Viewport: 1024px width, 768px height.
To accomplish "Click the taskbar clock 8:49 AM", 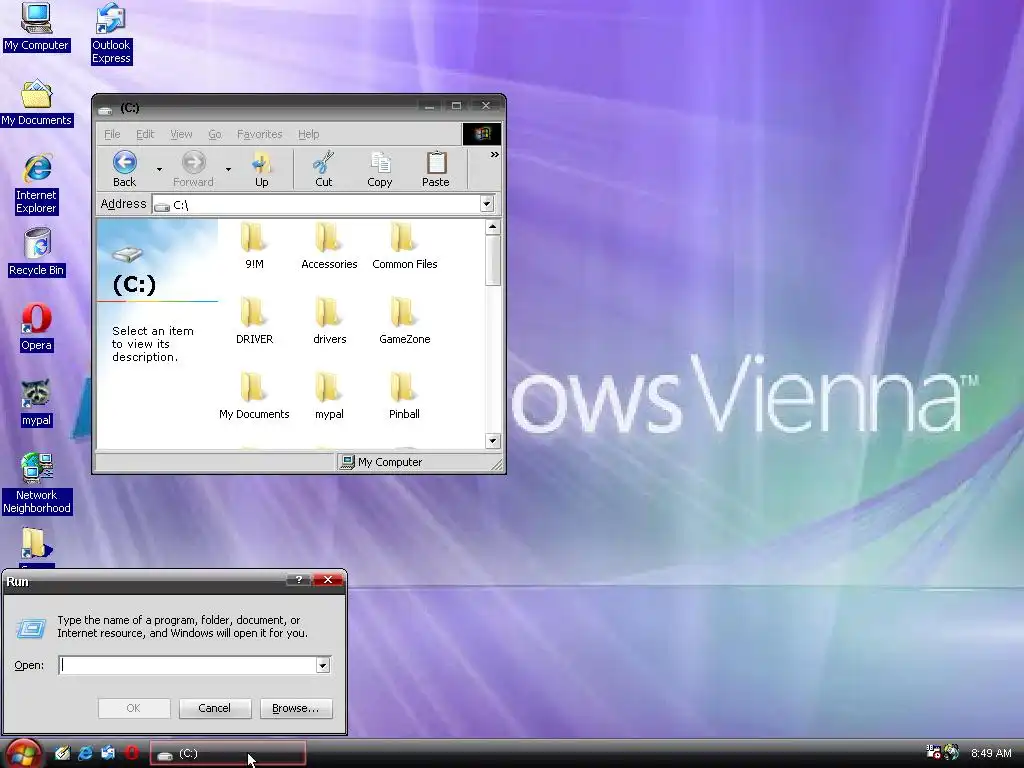I will (991, 753).
